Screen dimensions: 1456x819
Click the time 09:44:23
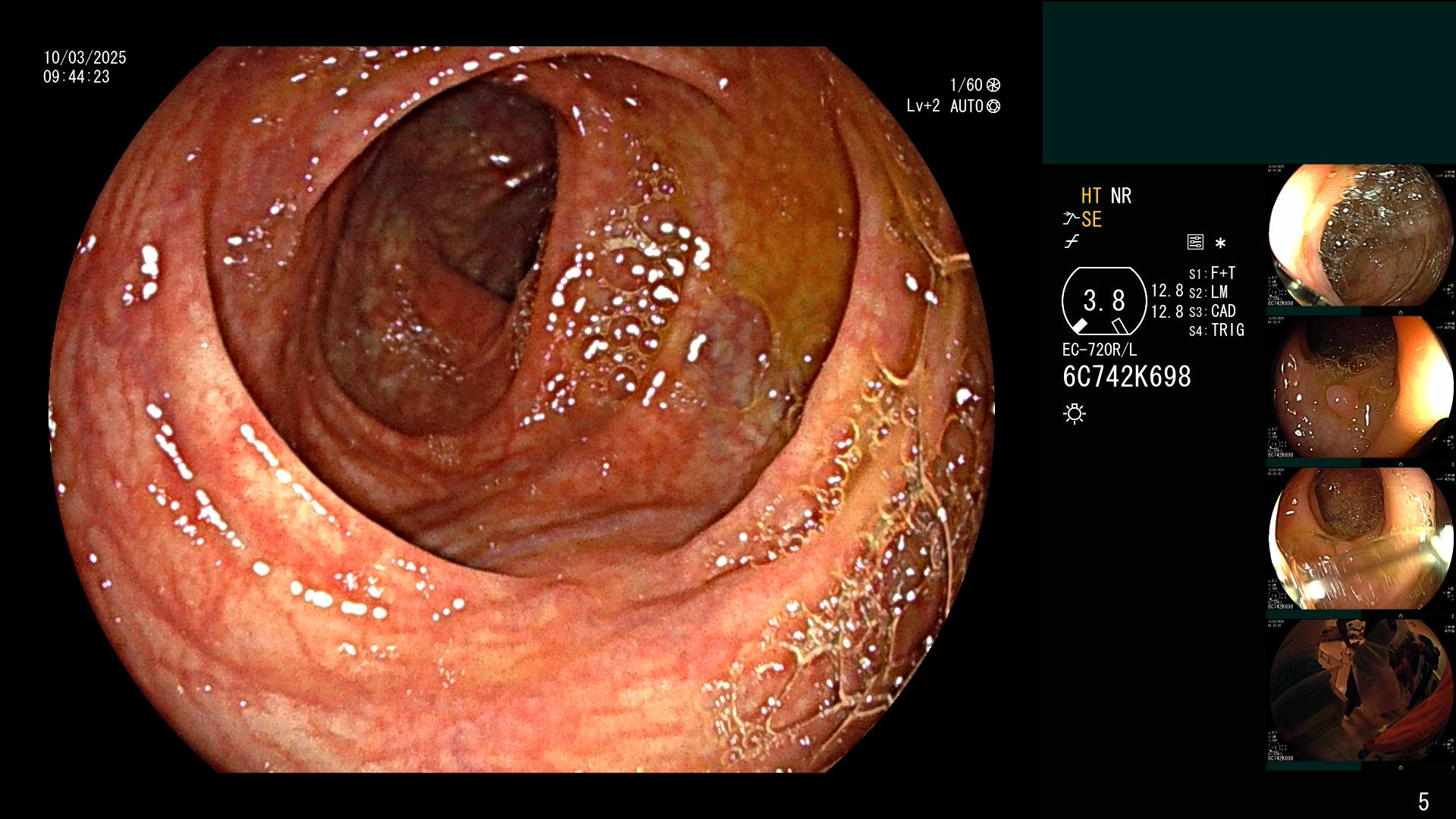pos(77,77)
